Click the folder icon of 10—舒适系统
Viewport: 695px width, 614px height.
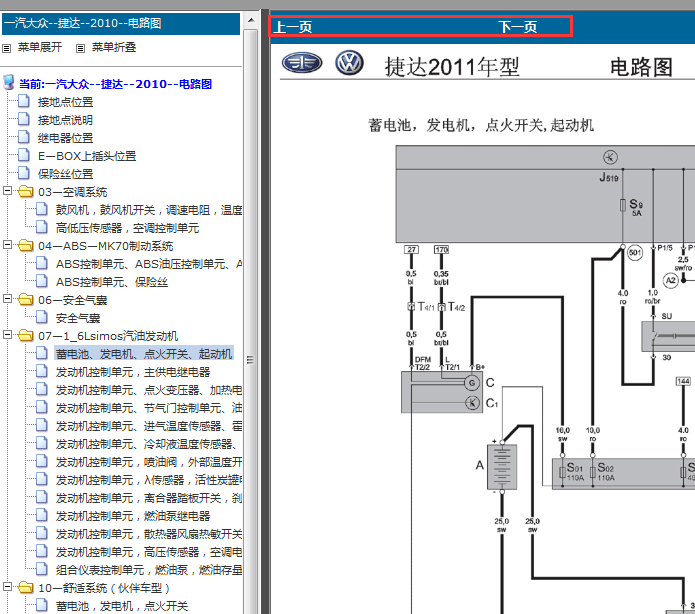pyautogui.click(x=26, y=587)
